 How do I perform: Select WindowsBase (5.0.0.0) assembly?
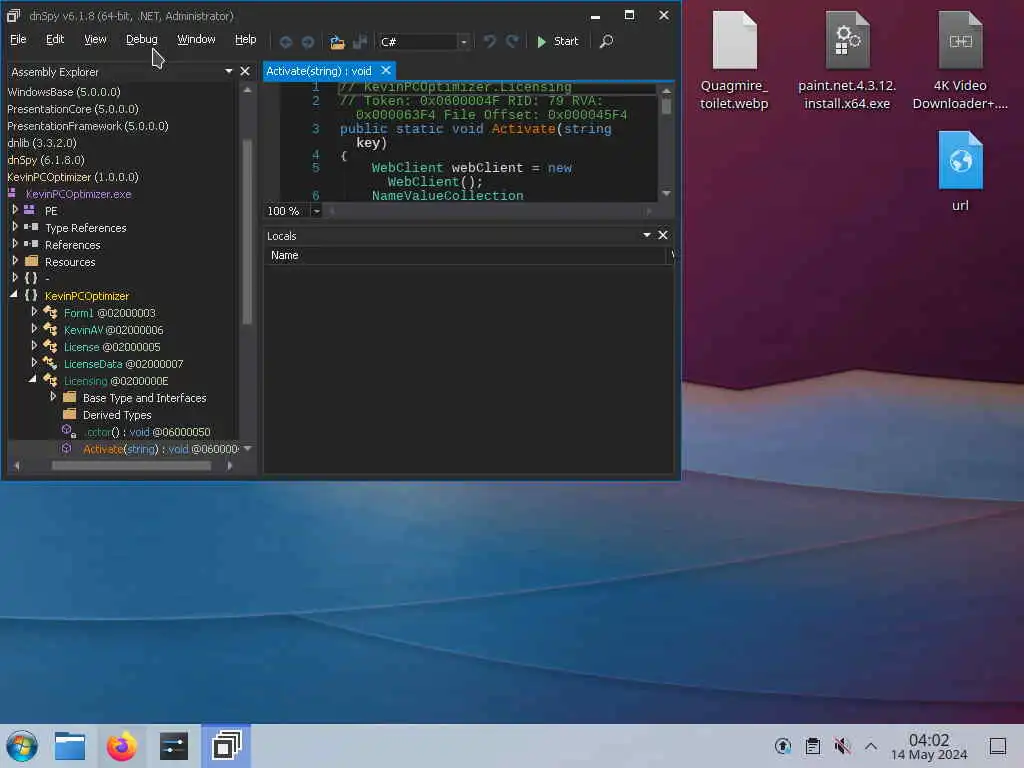coord(64,92)
